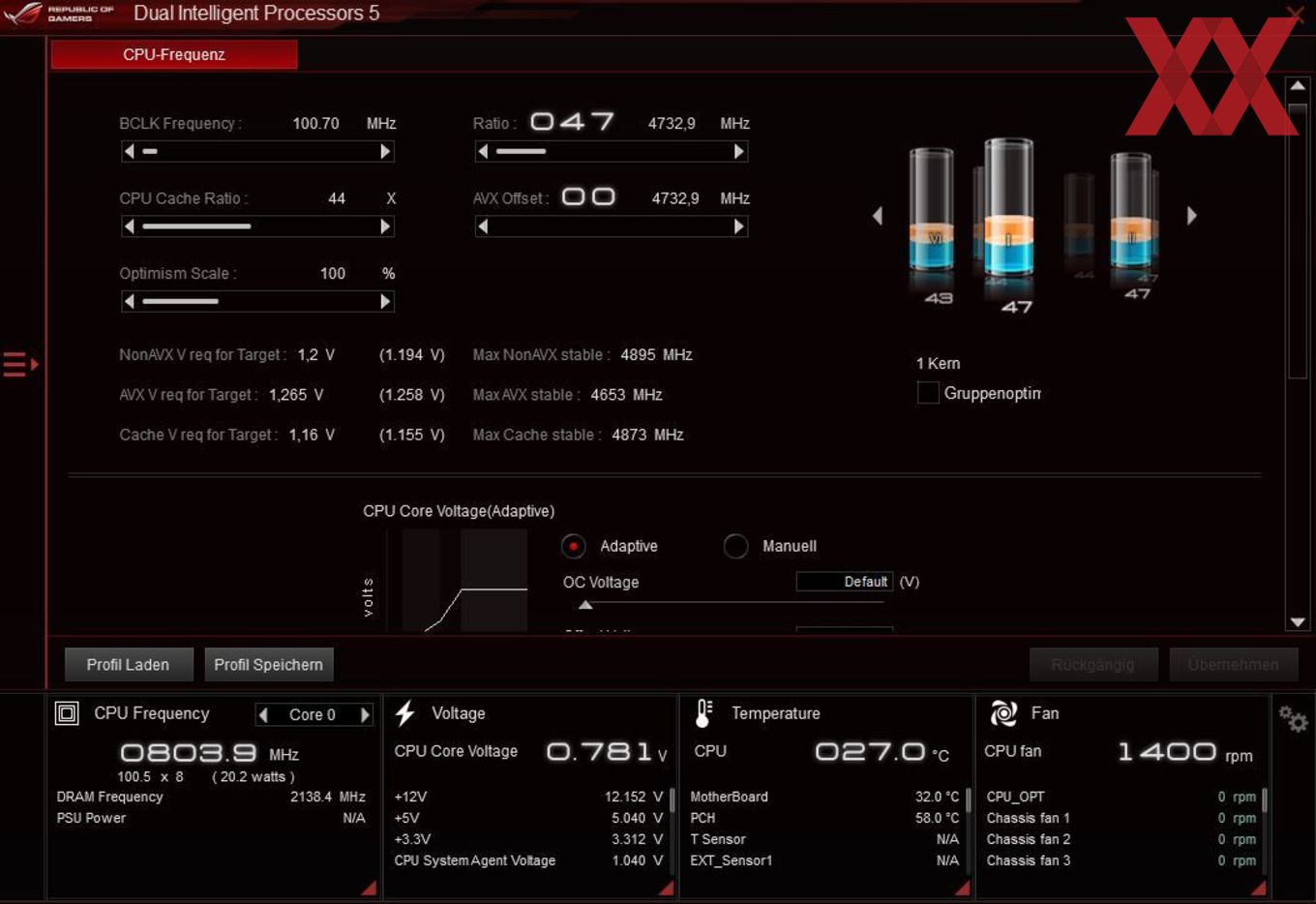1316x904 pixels.
Task: Click the Rückgängig button
Action: point(1093,665)
